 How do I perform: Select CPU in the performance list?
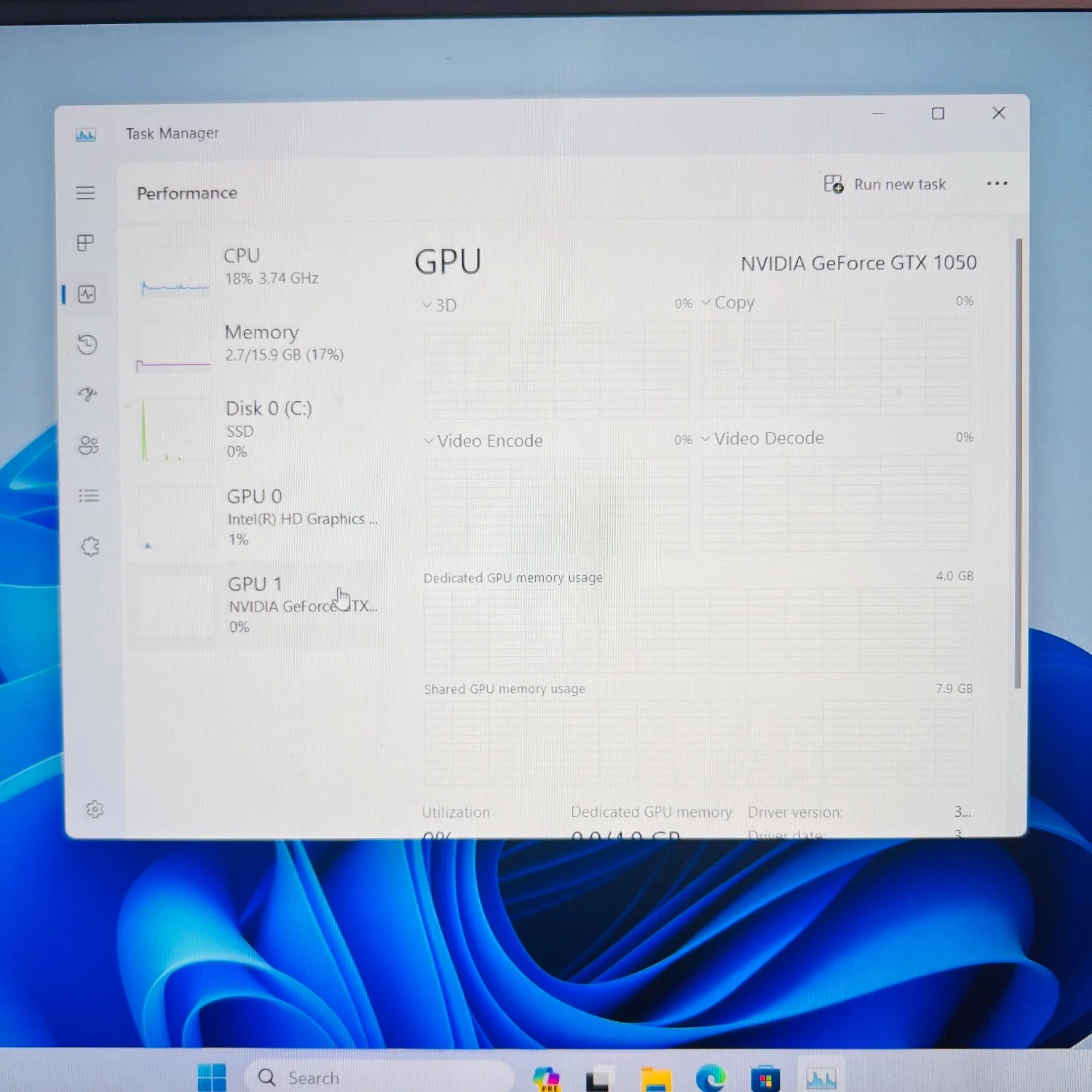point(258,271)
